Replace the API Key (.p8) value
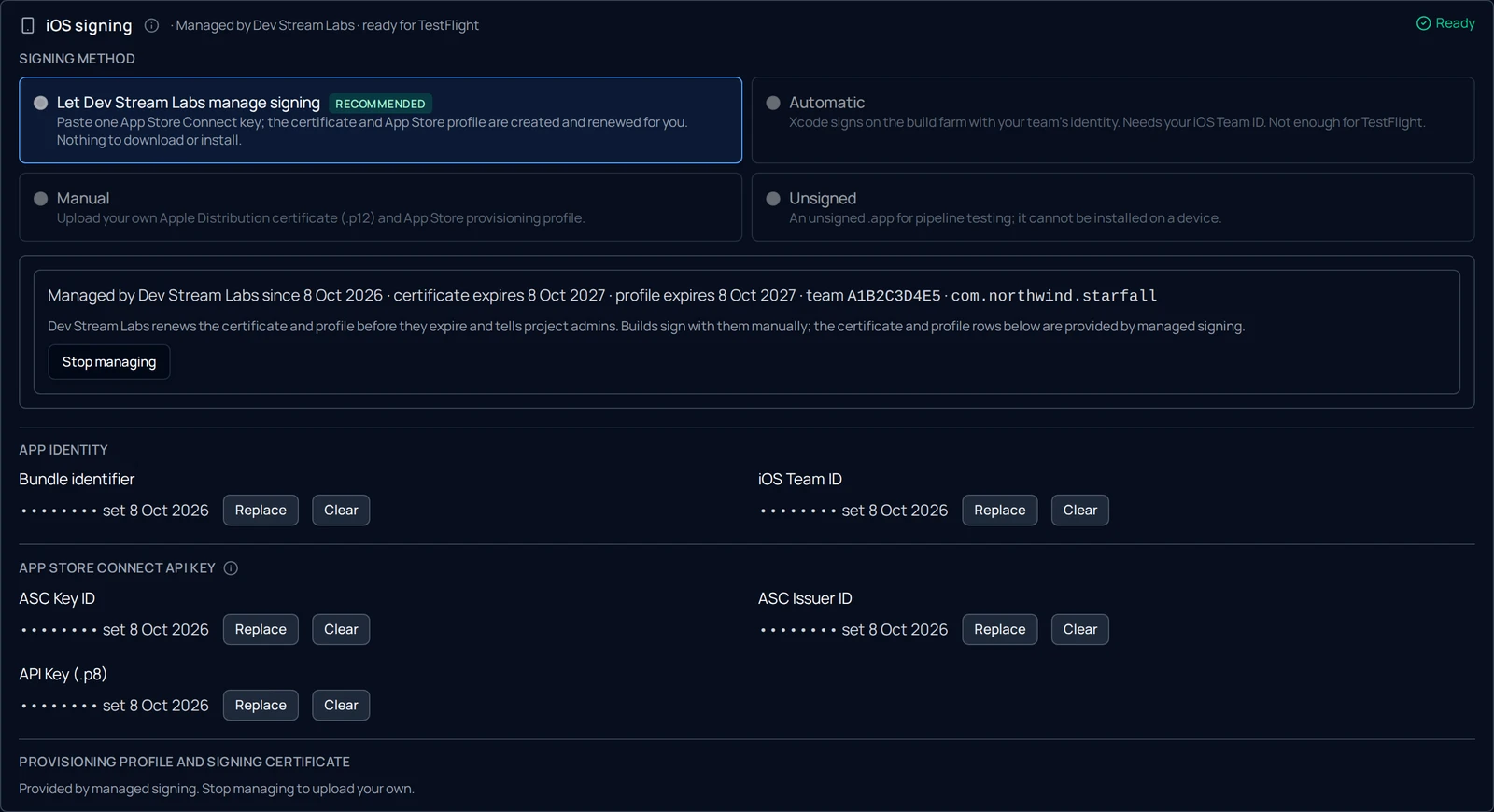Screen dimensions: 1494x812 pos(261,706)
